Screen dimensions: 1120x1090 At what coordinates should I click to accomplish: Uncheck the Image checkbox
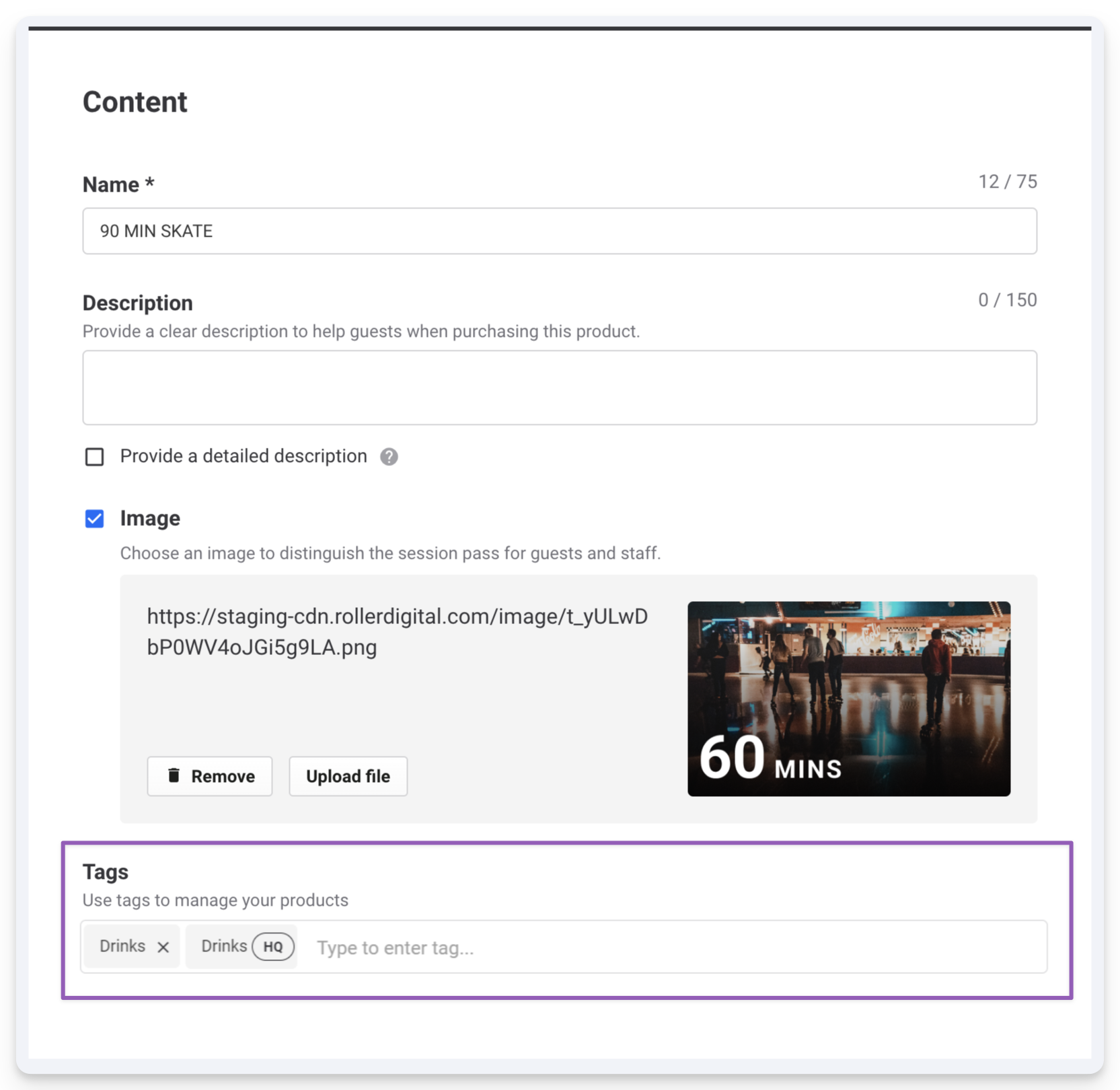pyautogui.click(x=95, y=518)
